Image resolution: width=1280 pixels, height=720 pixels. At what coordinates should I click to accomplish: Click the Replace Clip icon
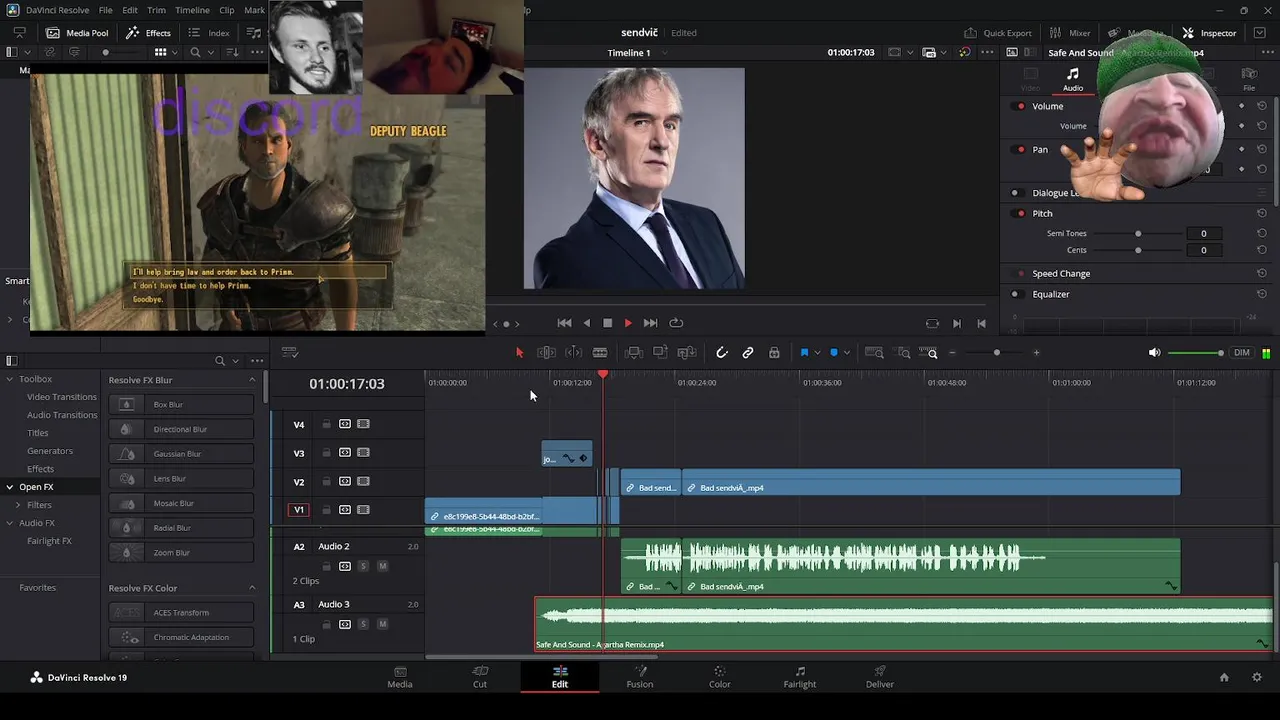tap(687, 353)
